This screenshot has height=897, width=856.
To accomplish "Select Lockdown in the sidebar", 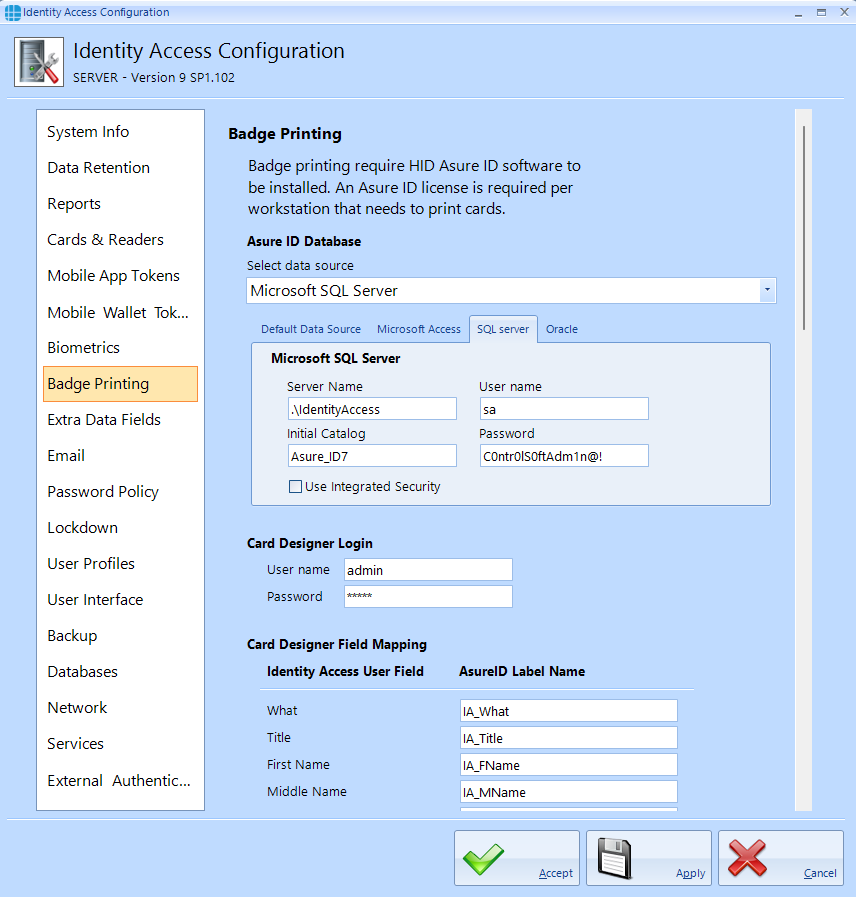I will 120,528.
